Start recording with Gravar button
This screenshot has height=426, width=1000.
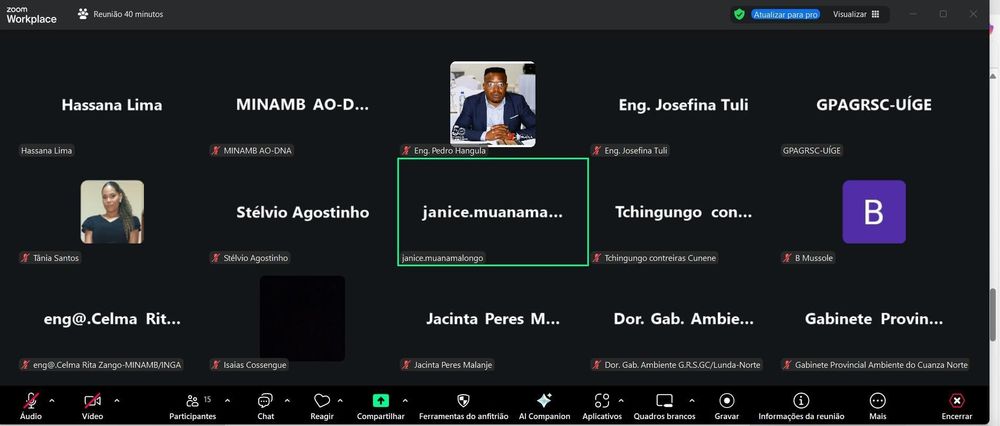[726, 404]
